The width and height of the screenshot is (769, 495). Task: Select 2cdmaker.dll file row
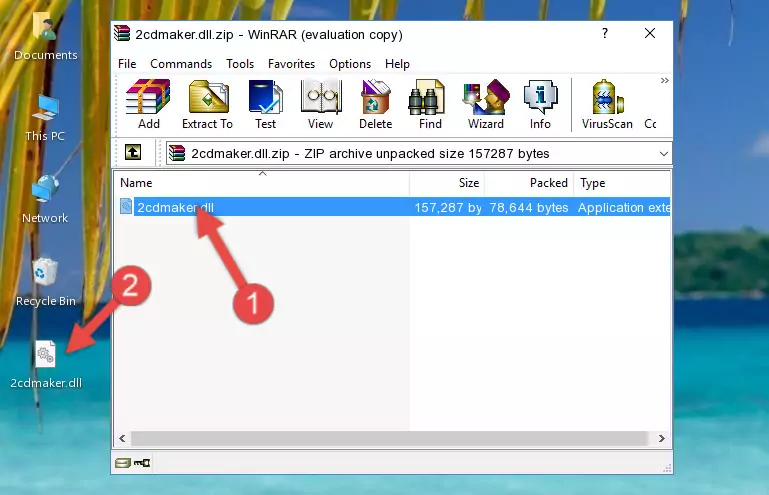[393, 207]
